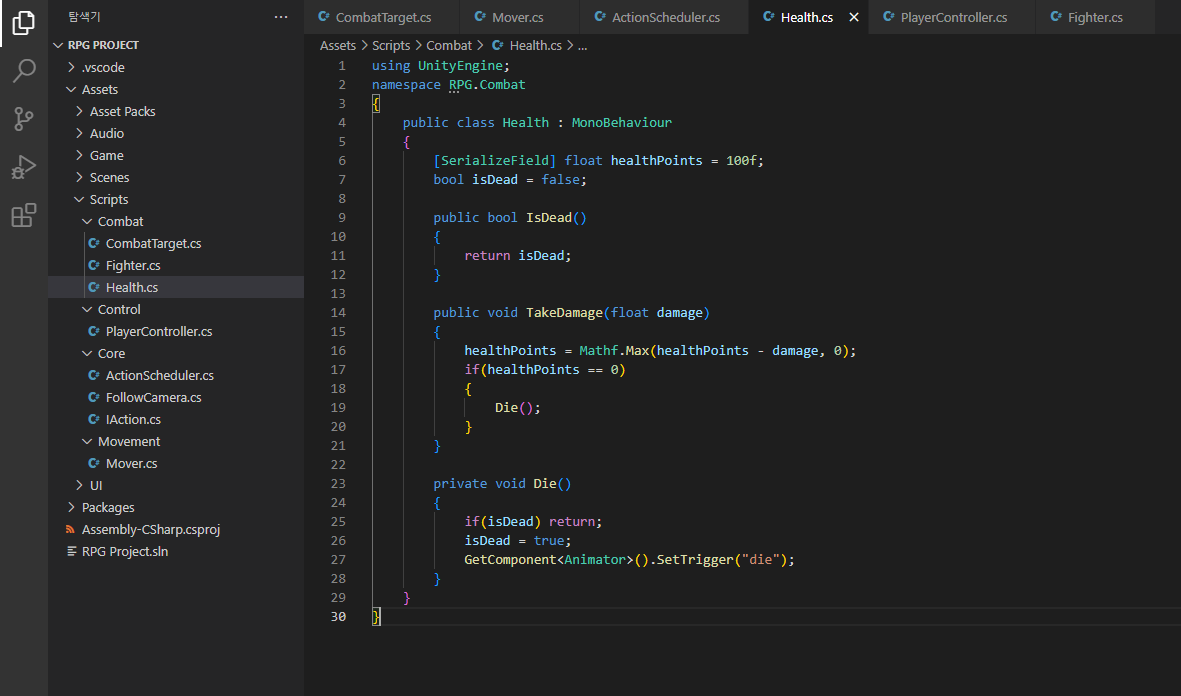Close the Health.cs editor tab
Image resolution: width=1181 pixels, height=696 pixels.
click(853, 18)
